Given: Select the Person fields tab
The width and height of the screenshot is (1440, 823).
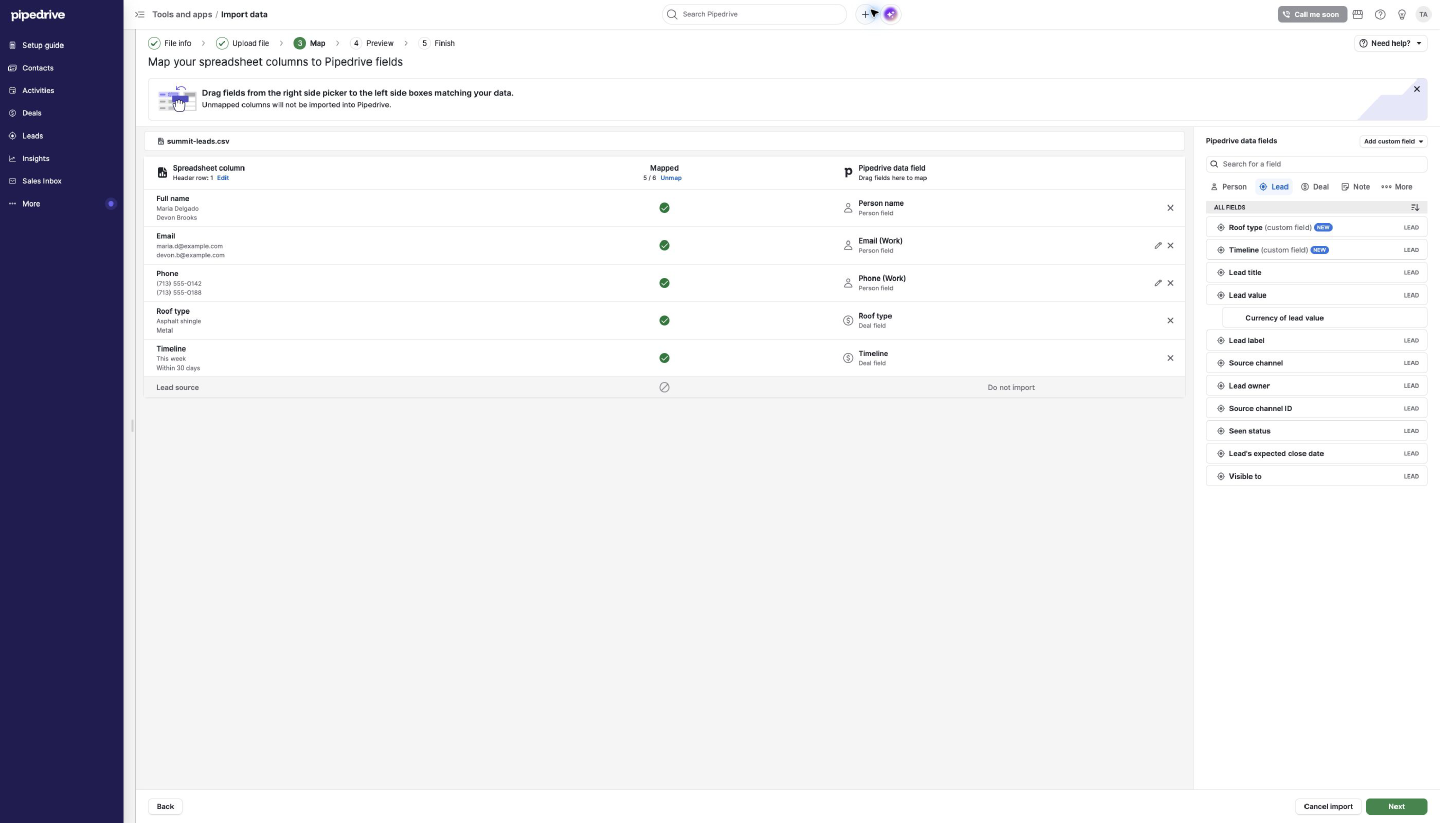Looking at the screenshot, I should (x=1229, y=187).
